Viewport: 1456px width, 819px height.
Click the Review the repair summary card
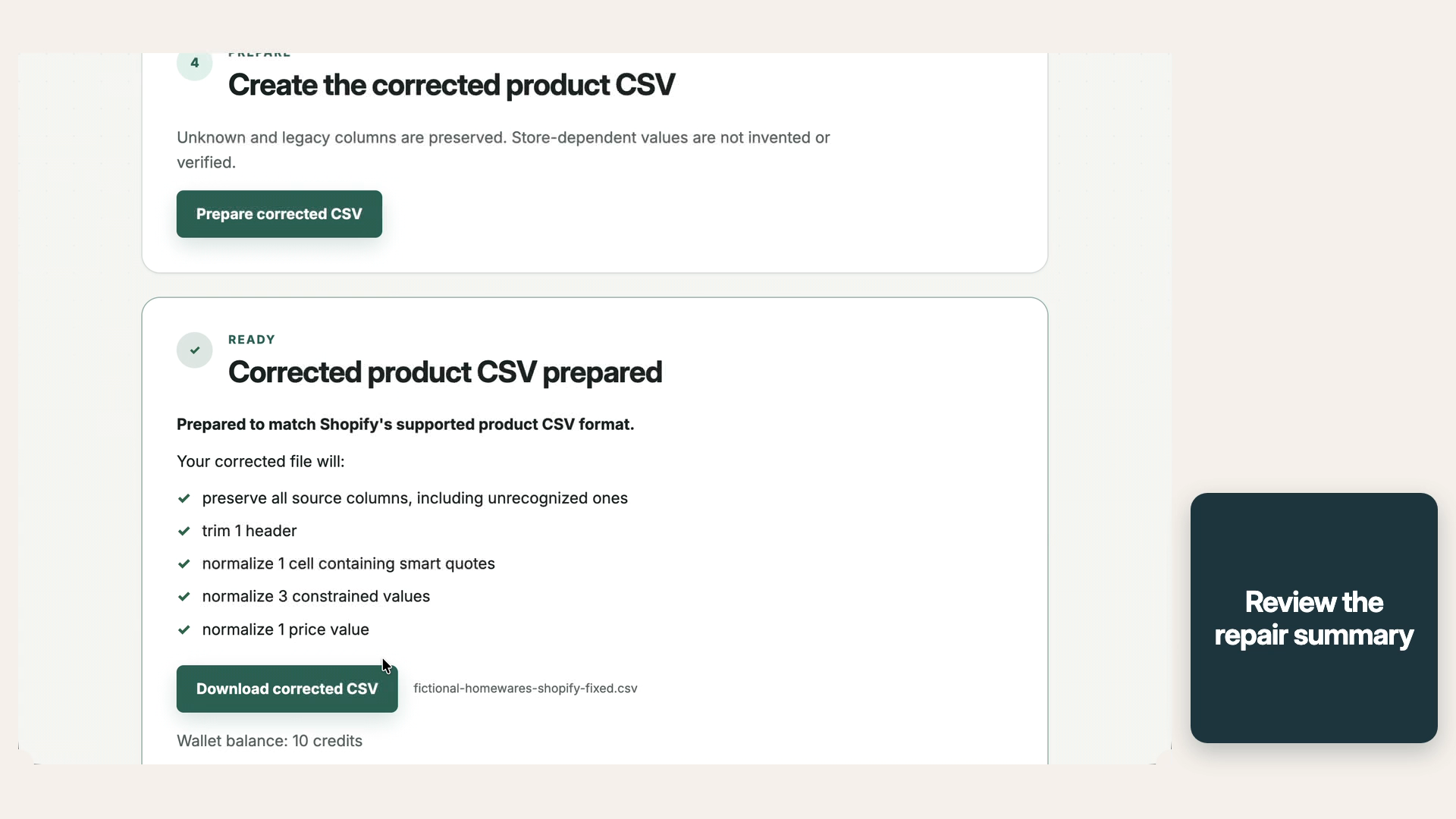(x=1313, y=618)
